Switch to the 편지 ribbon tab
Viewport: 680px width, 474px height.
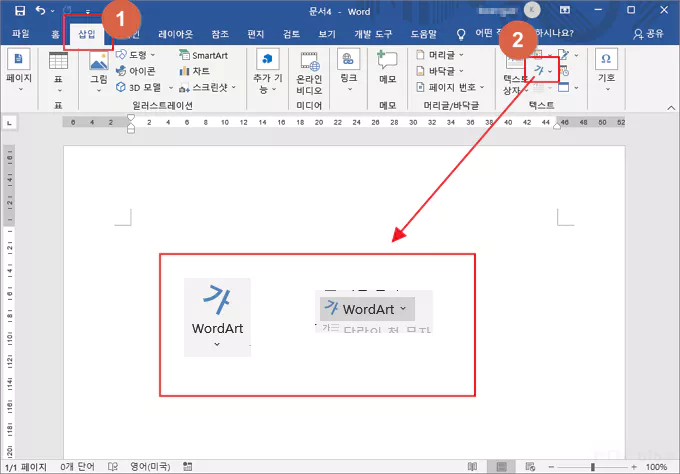pos(255,34)
